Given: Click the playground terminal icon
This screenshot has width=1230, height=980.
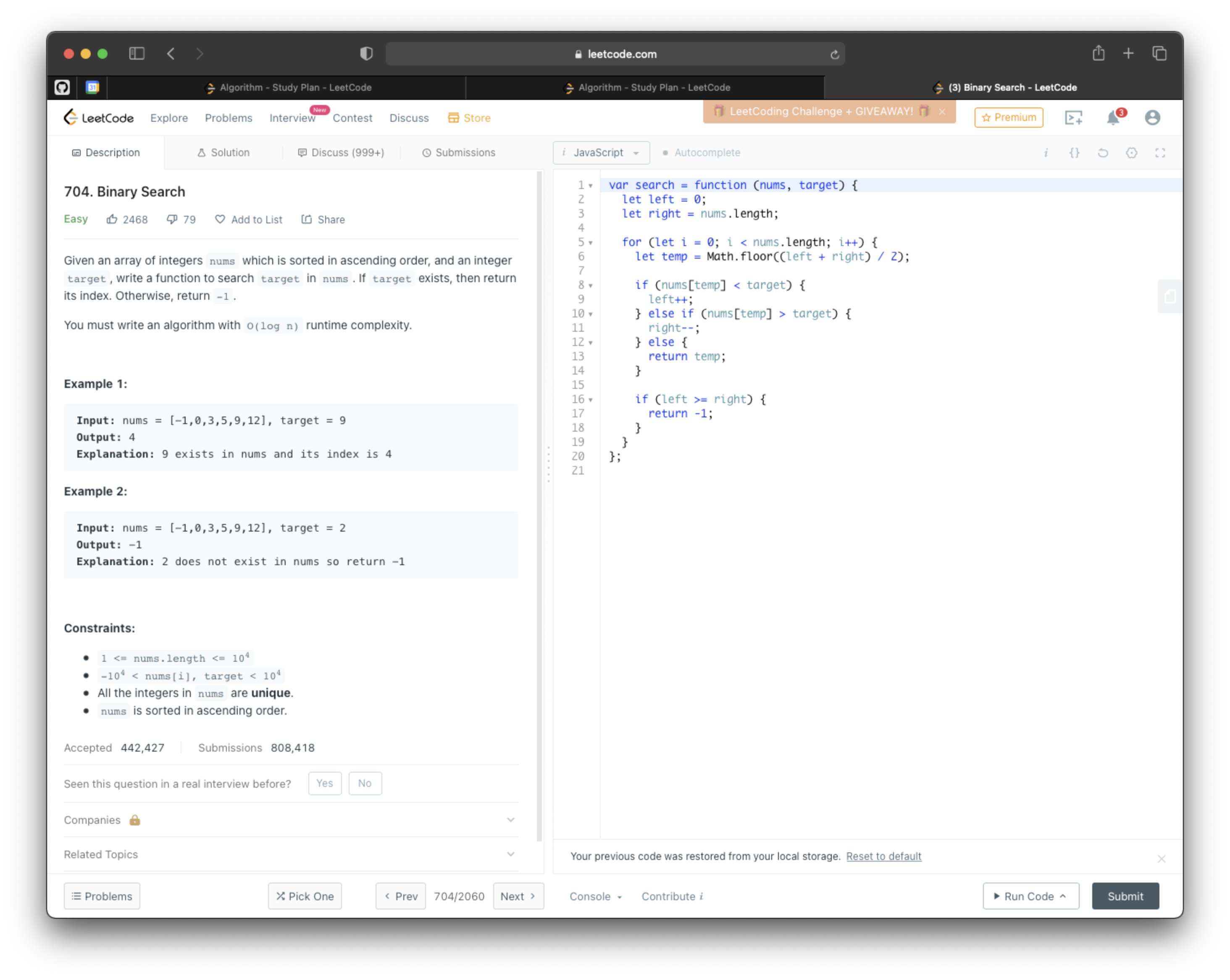Looking at the screenshot, I should coord(1073,118).
